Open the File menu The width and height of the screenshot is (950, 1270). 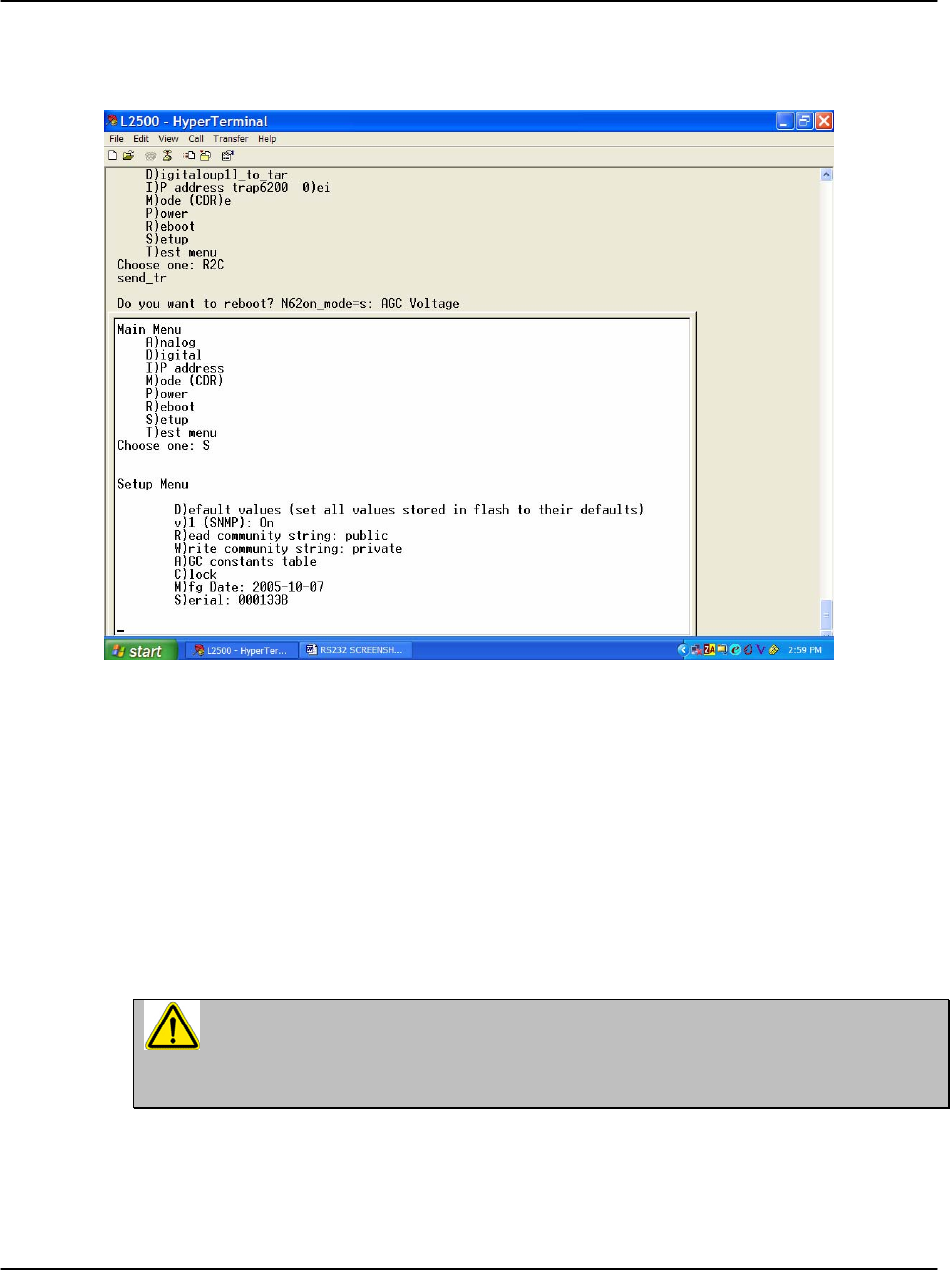(x=116, y=139)
